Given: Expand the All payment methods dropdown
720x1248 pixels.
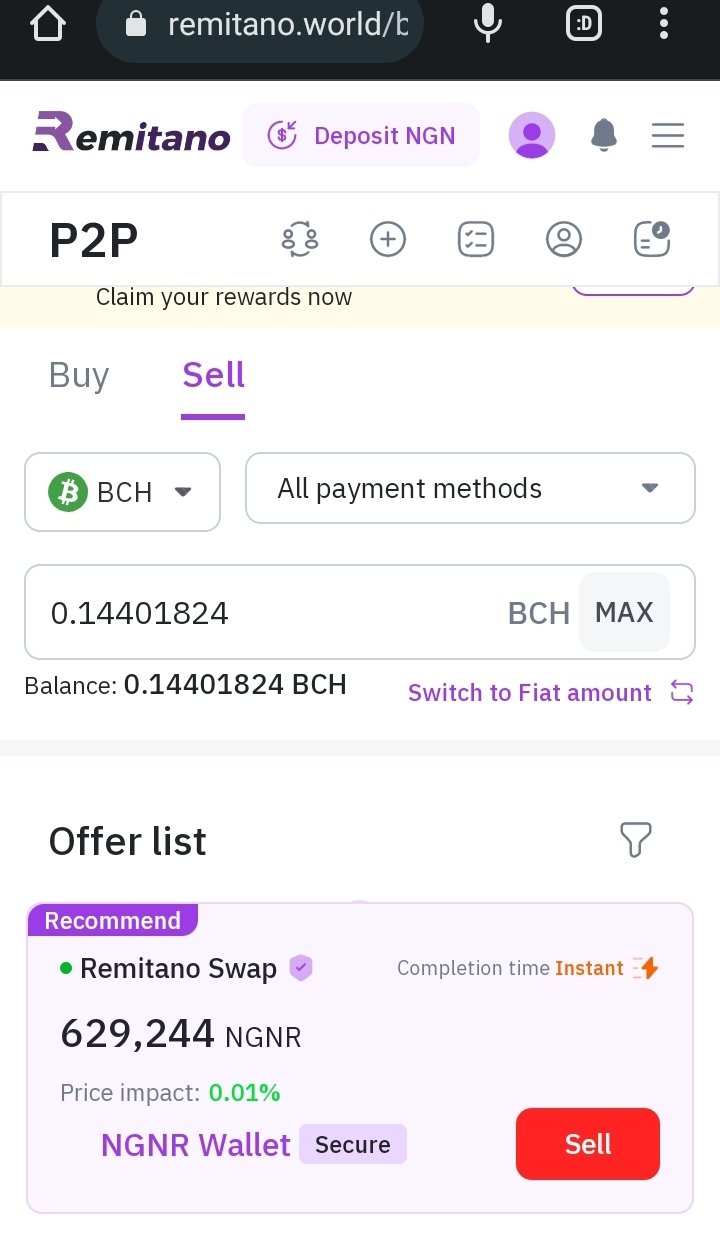Looking at the screenshot, I should pyautogui.click(x=470, y=488).
